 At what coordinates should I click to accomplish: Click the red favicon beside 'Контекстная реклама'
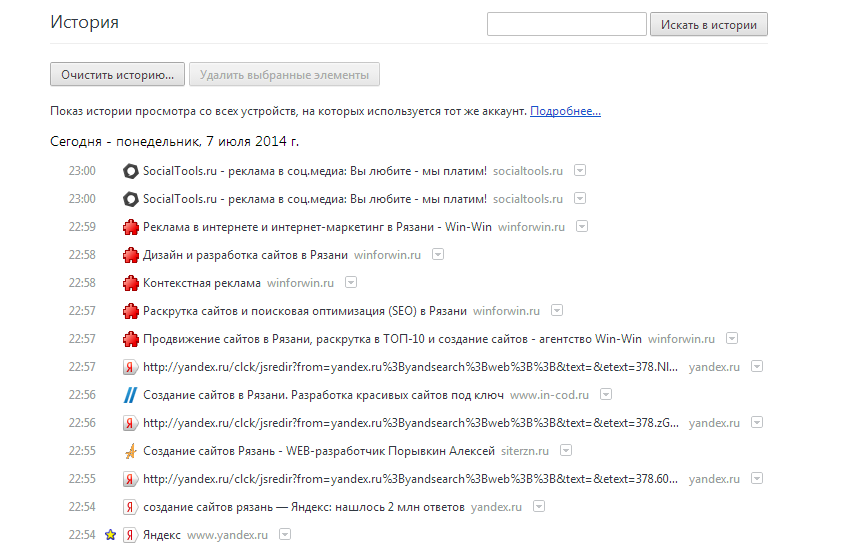tap(130, 283)
